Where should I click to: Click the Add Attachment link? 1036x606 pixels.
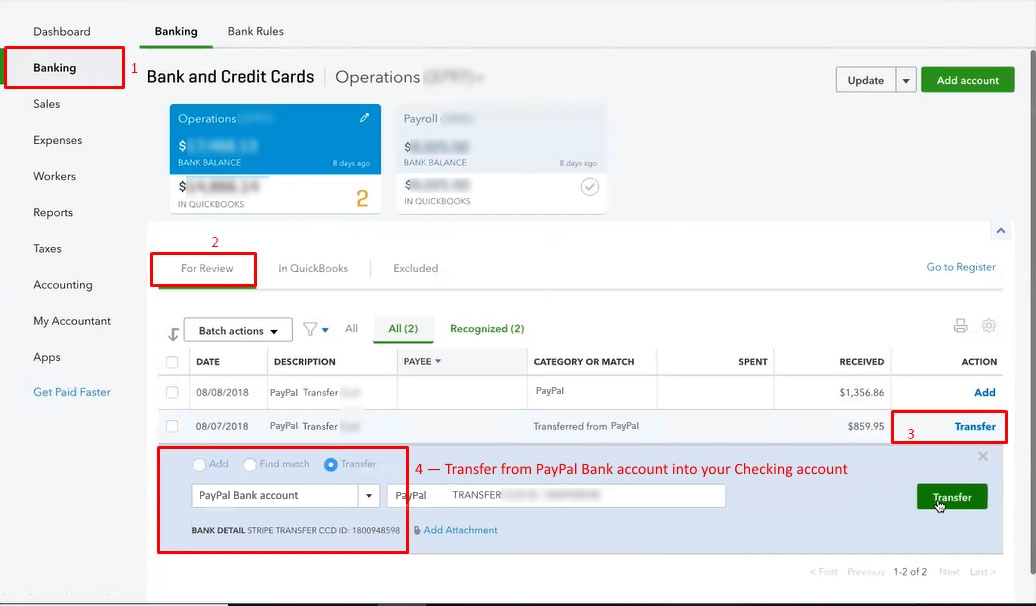(x=460, y=530)
